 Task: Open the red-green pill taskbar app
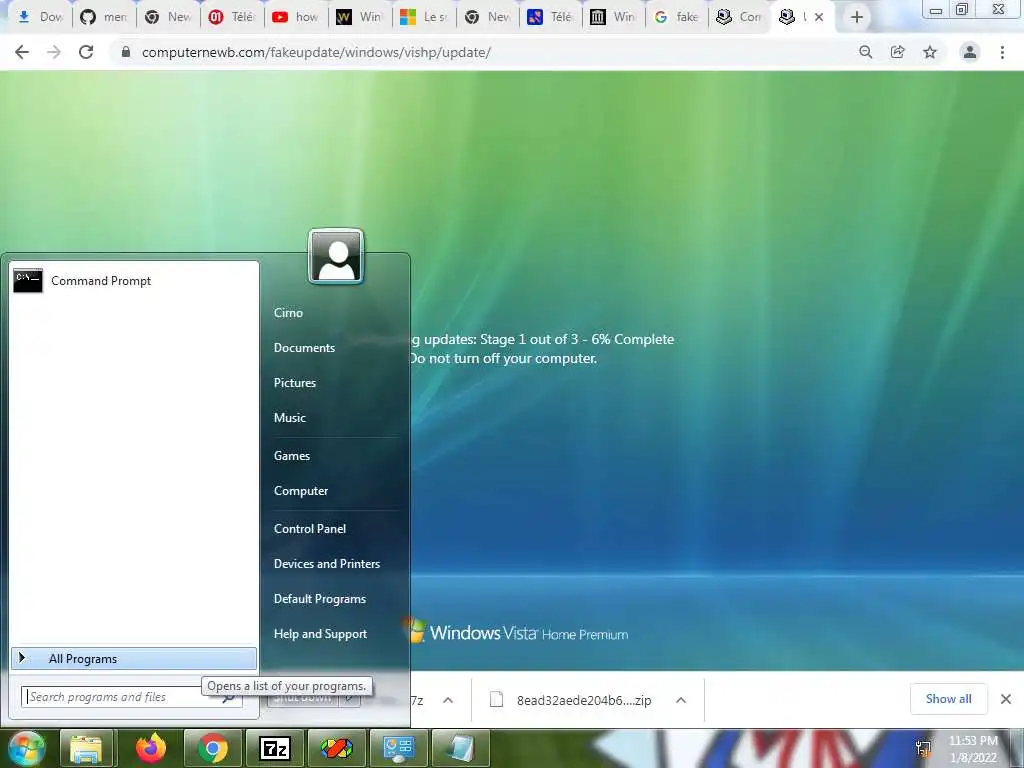336,748
